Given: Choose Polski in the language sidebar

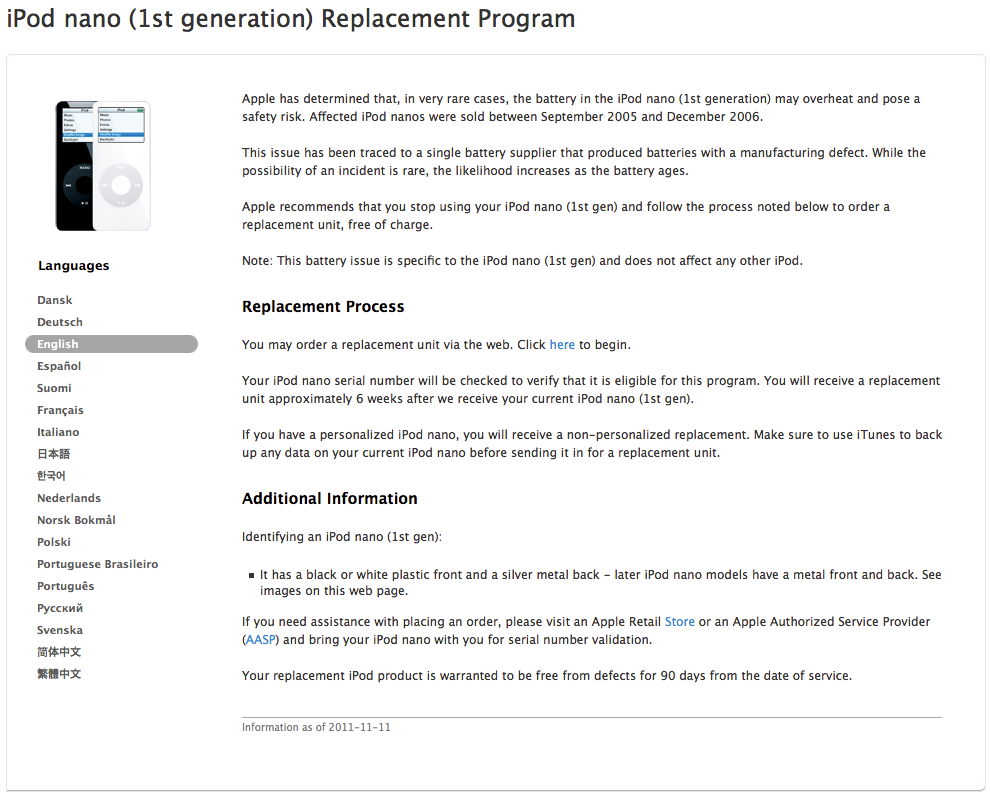Looking at the screenshot, I should click(54, 542).
